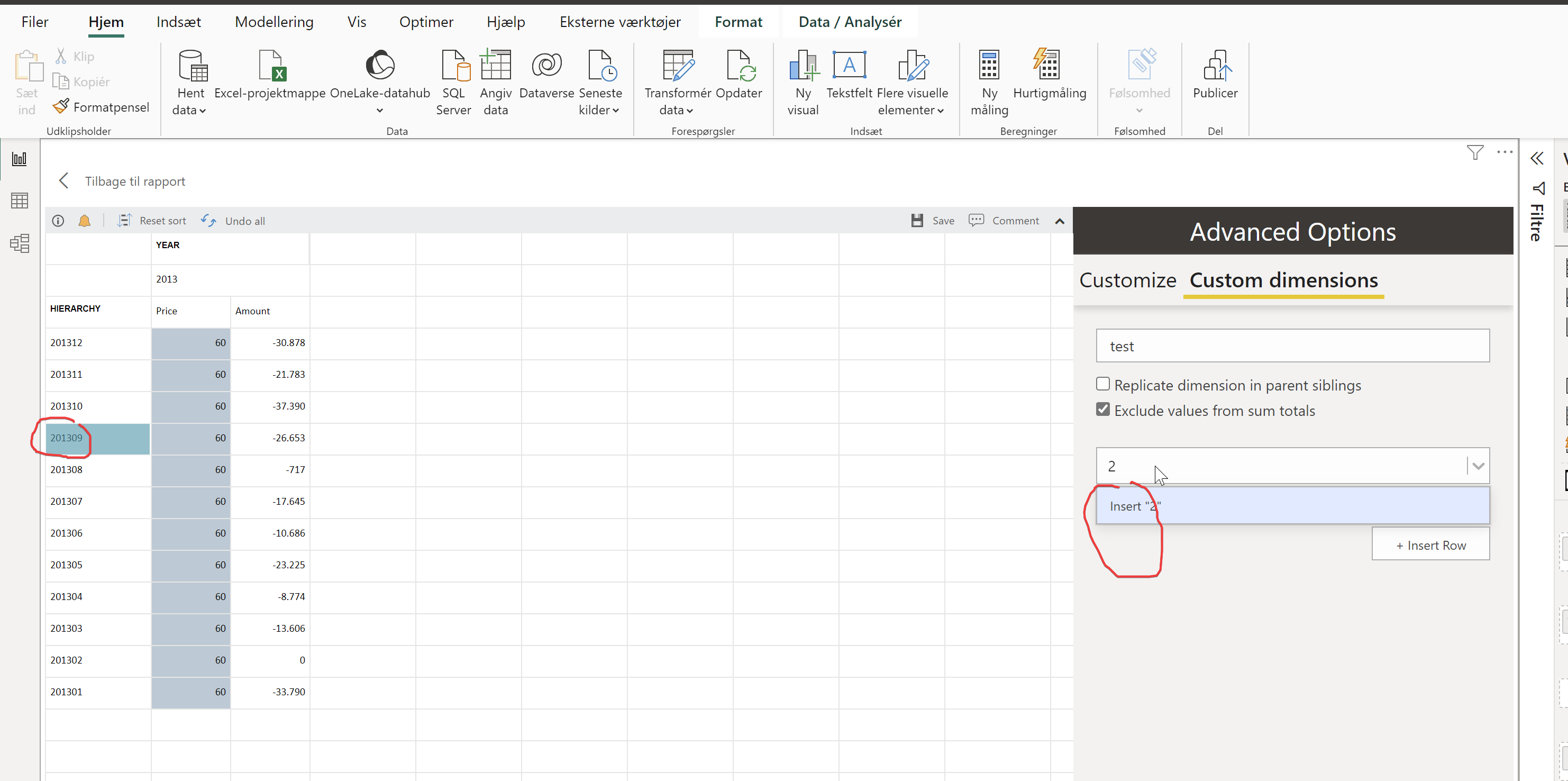
Task: Open the Indsæt ribbon tab
Action: tap(178, 22)
